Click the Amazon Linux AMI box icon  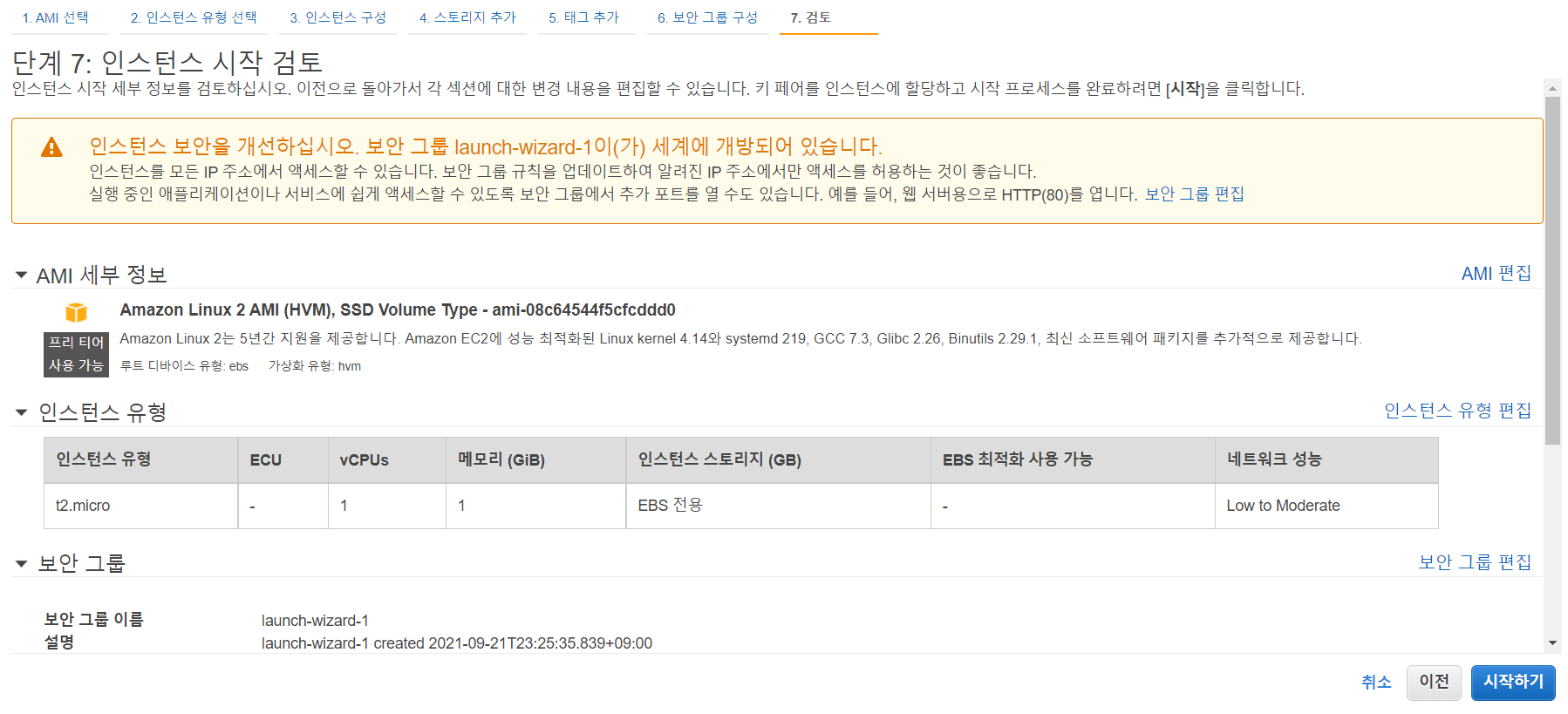click(76, 312)
